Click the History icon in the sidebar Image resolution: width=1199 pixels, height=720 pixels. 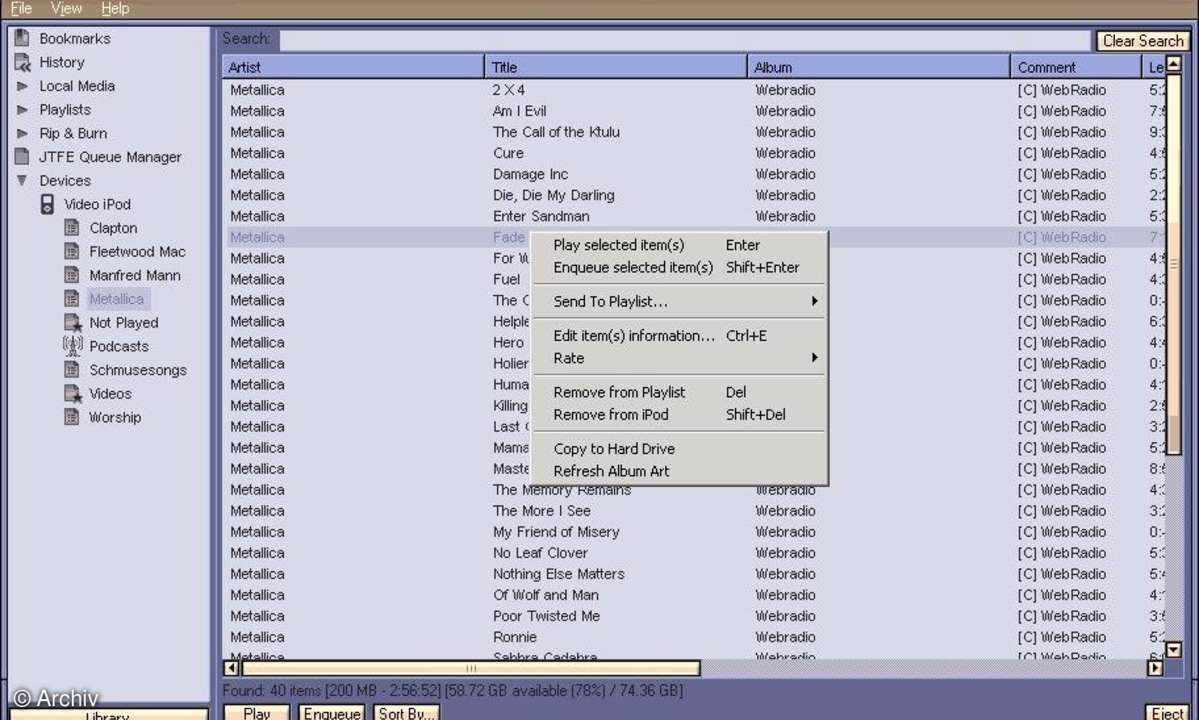click(x=22, y=62)
